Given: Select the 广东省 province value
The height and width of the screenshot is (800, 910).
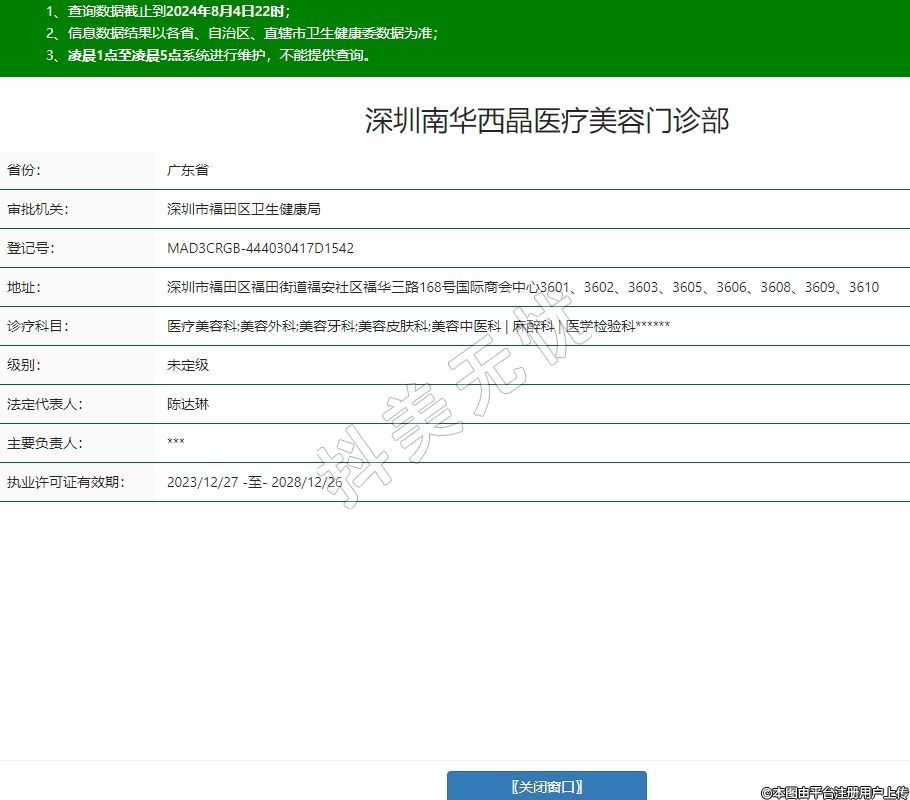Looking at the screenshot, I should [187, 170].
